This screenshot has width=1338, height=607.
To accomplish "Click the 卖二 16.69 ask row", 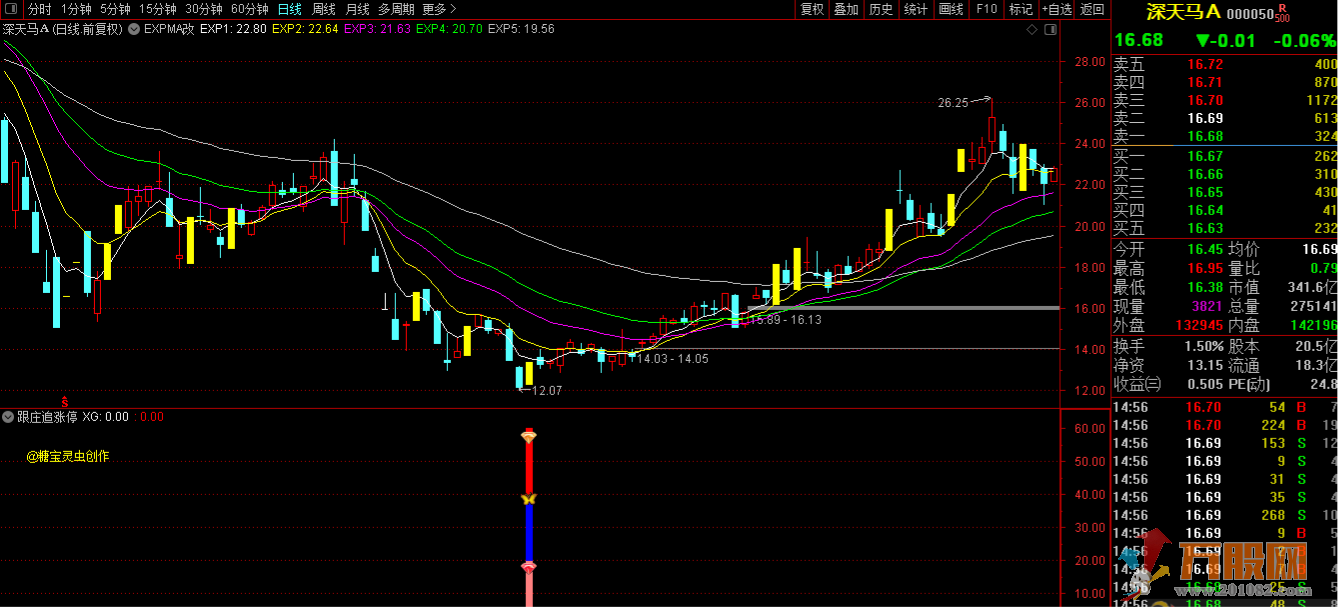I will 1224,118.
